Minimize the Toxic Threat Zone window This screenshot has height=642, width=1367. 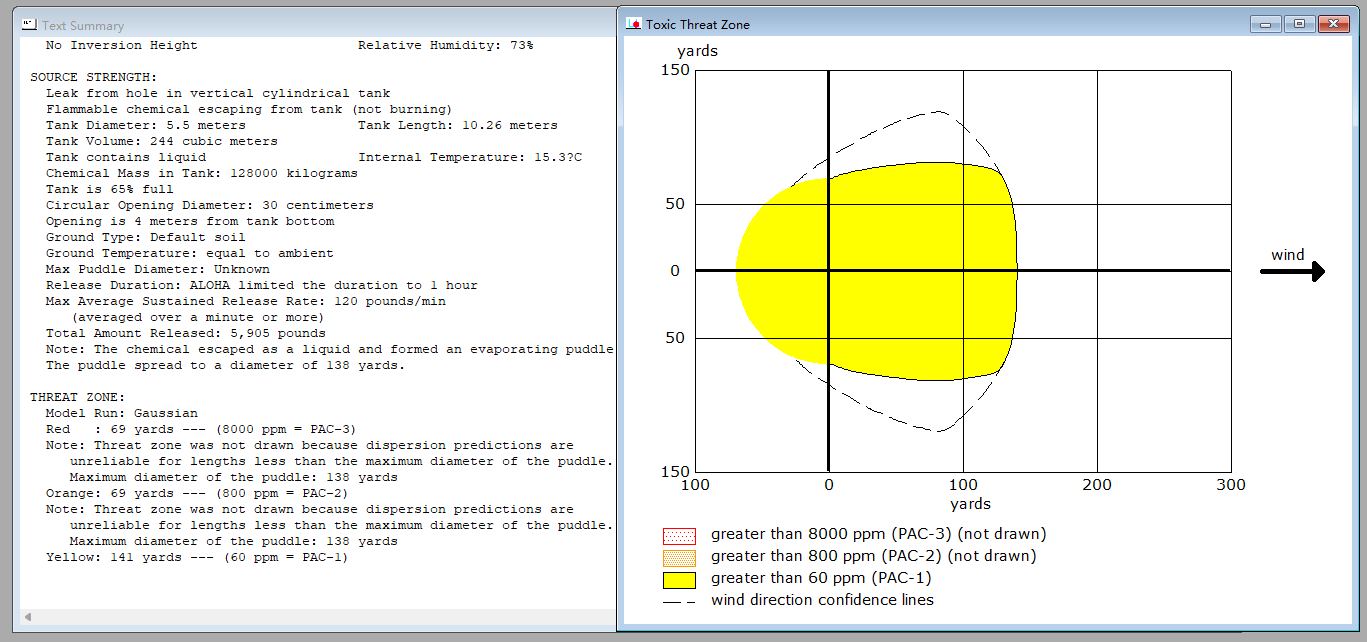1267,24
